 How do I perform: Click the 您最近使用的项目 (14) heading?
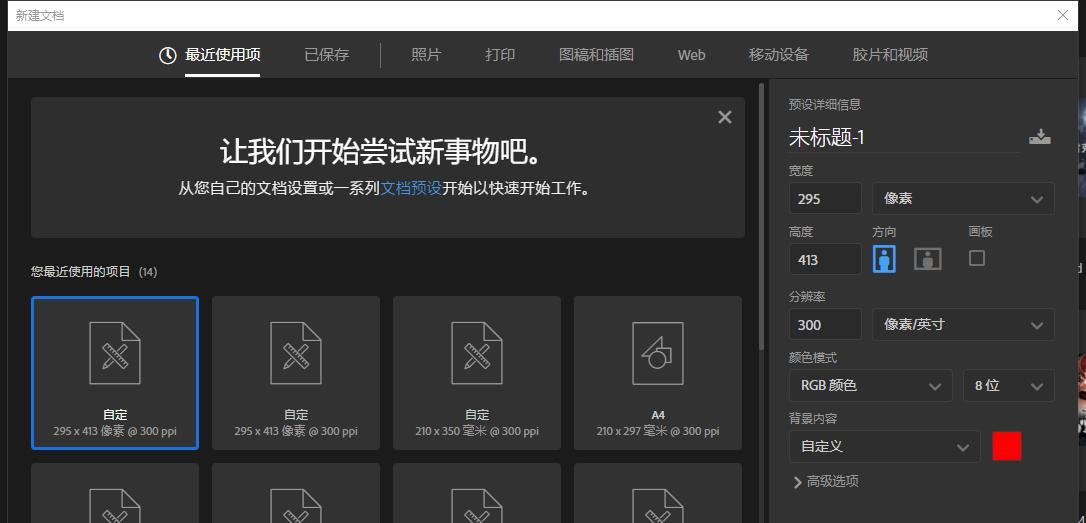pyautogui.click(x=94, y=272)
